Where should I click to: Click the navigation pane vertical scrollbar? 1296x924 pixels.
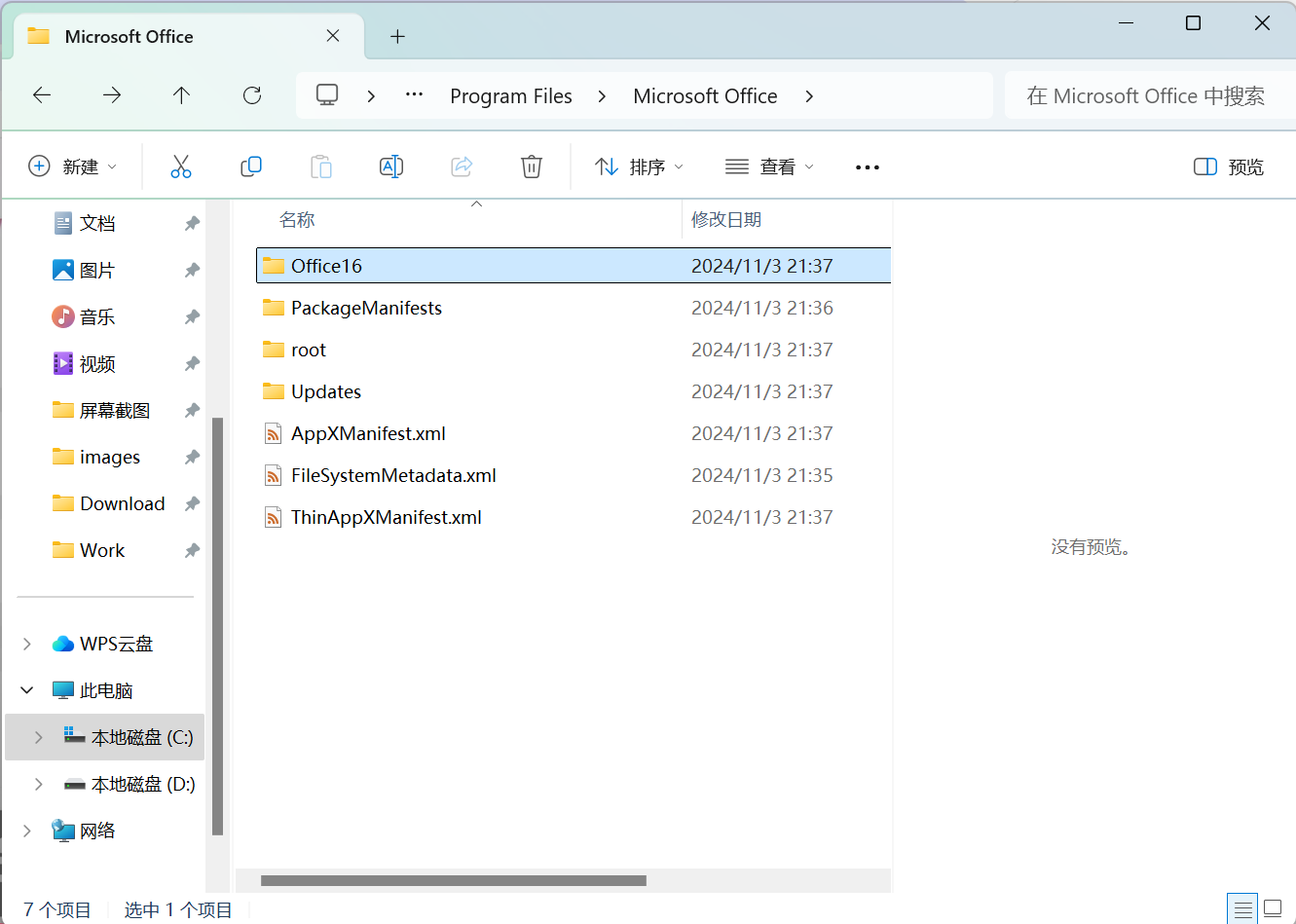[218, 626]
